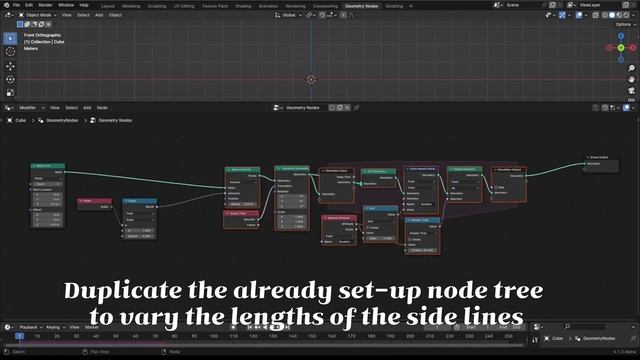
Task: Click the jump to start button in the timeline
Action: point(250,327)
